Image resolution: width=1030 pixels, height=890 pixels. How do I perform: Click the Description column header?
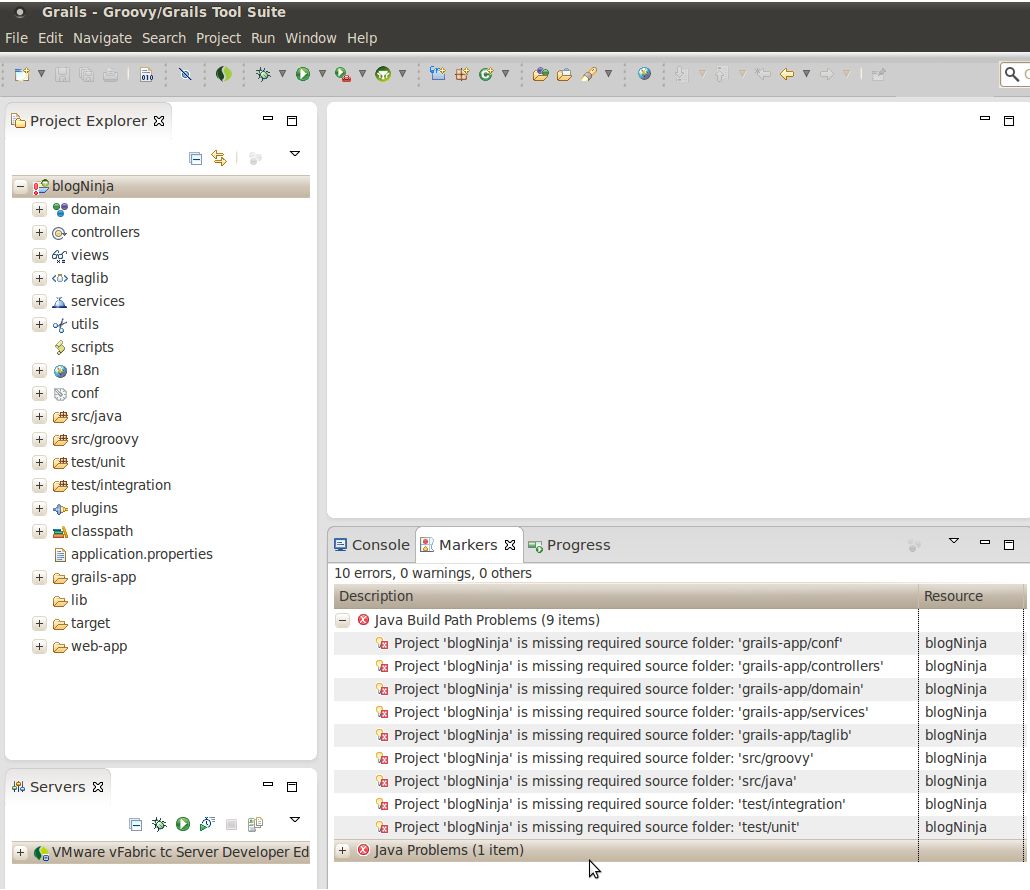[x=625, y=596]
